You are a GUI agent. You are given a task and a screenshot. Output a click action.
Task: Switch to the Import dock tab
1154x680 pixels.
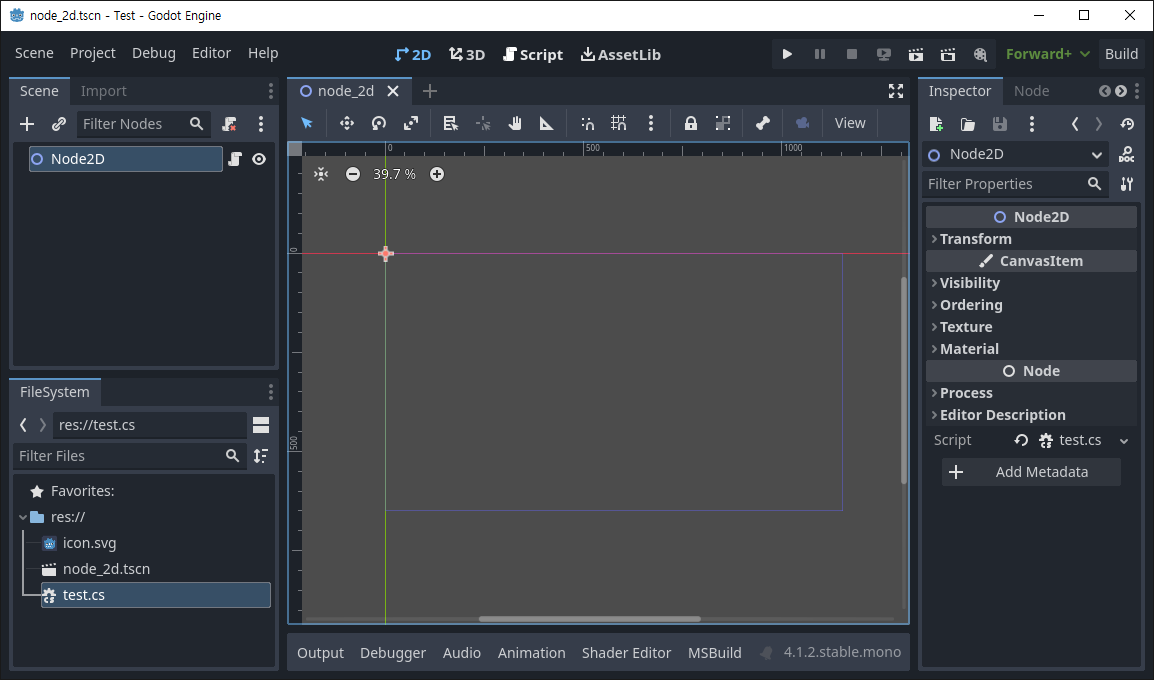[104, 91]
